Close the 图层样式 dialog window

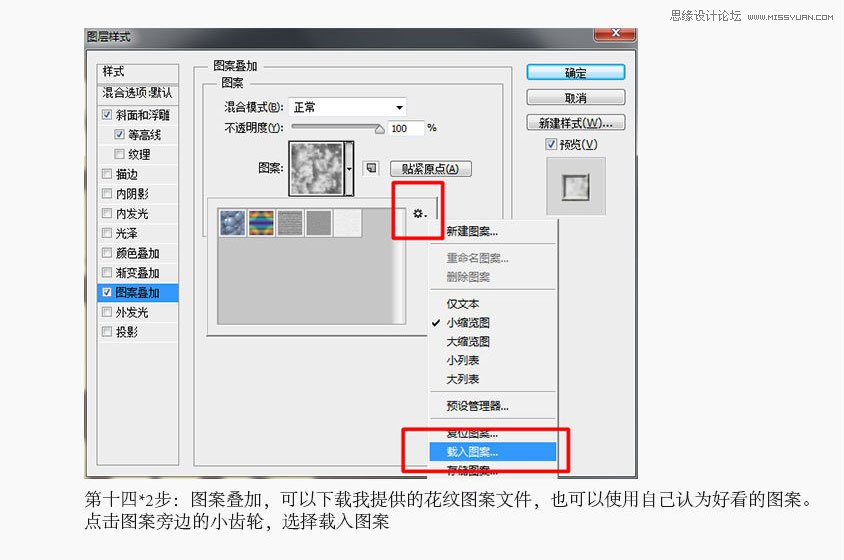coord(615,33)
